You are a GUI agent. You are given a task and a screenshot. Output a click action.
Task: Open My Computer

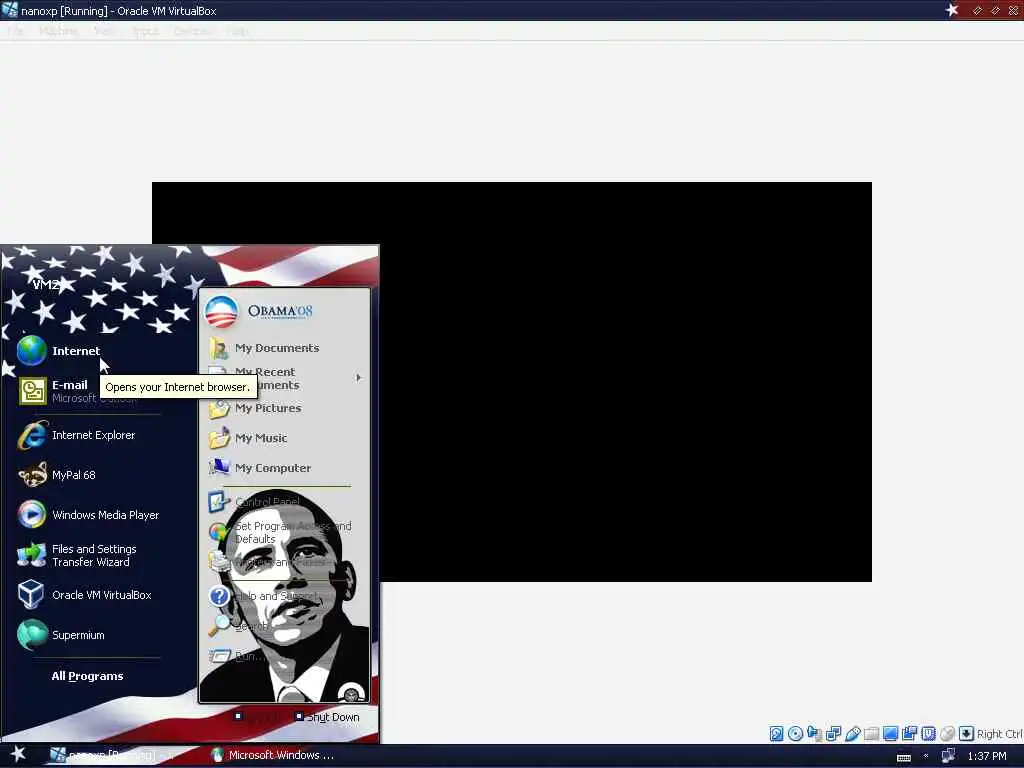coord(284,468)
